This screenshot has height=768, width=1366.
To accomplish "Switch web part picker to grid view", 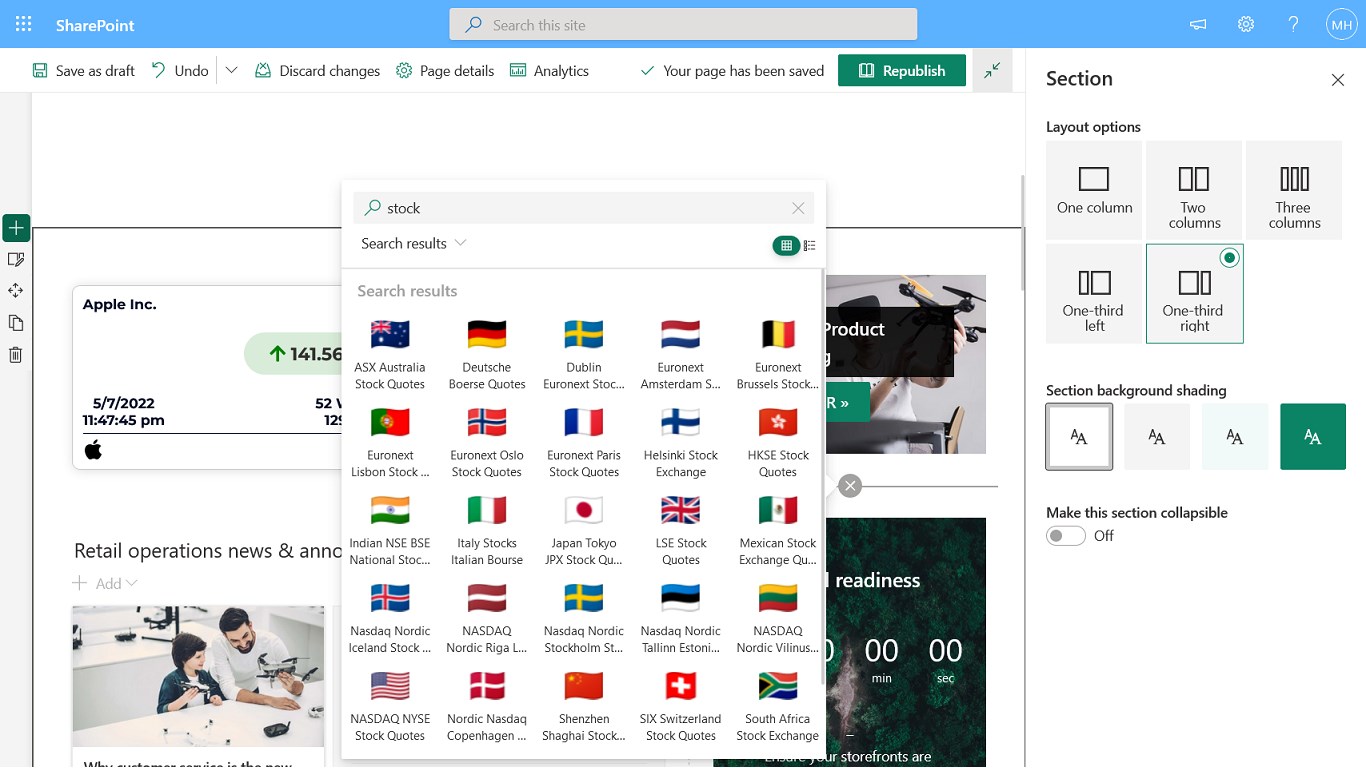I will click(786, 245).
